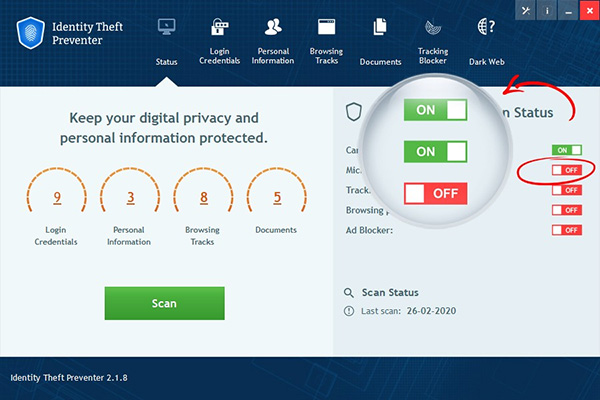Open the 8 Browsing Tracks count link

(x=204, y=197)
